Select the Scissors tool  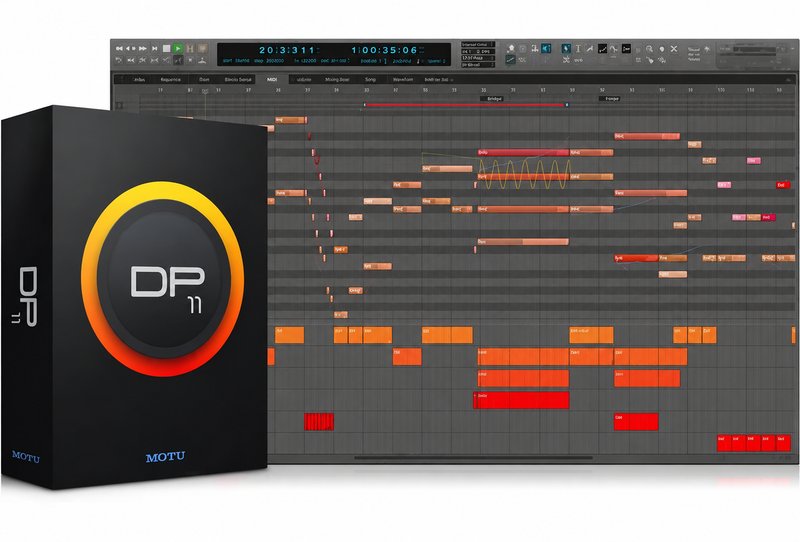[566, 60]
